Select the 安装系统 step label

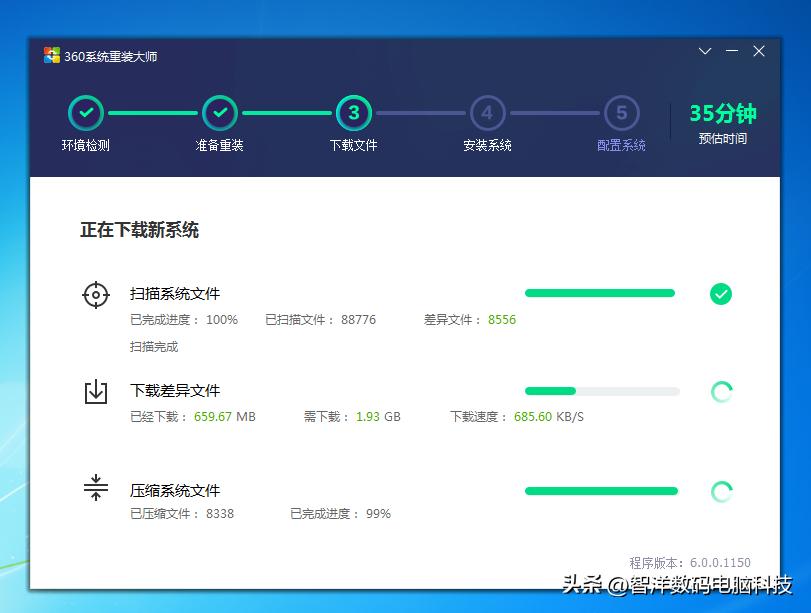point(487,145)
